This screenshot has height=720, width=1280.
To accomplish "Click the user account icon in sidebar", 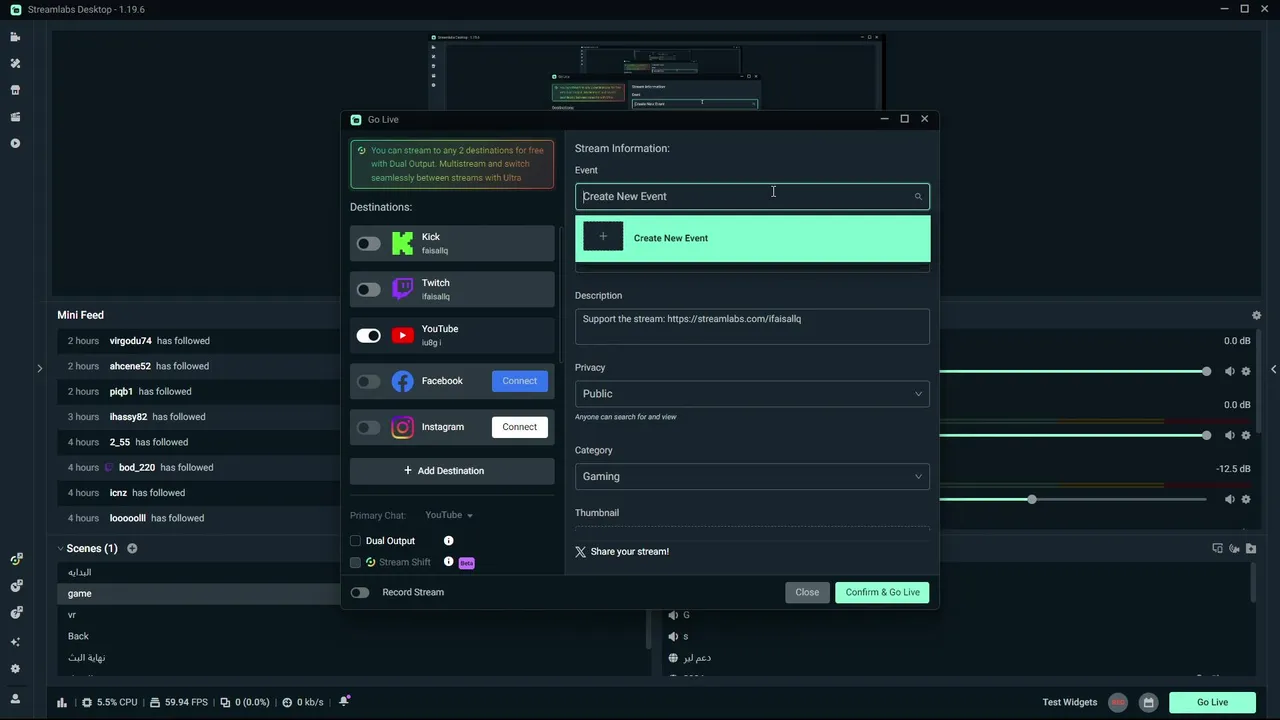I will click(15, 699).
